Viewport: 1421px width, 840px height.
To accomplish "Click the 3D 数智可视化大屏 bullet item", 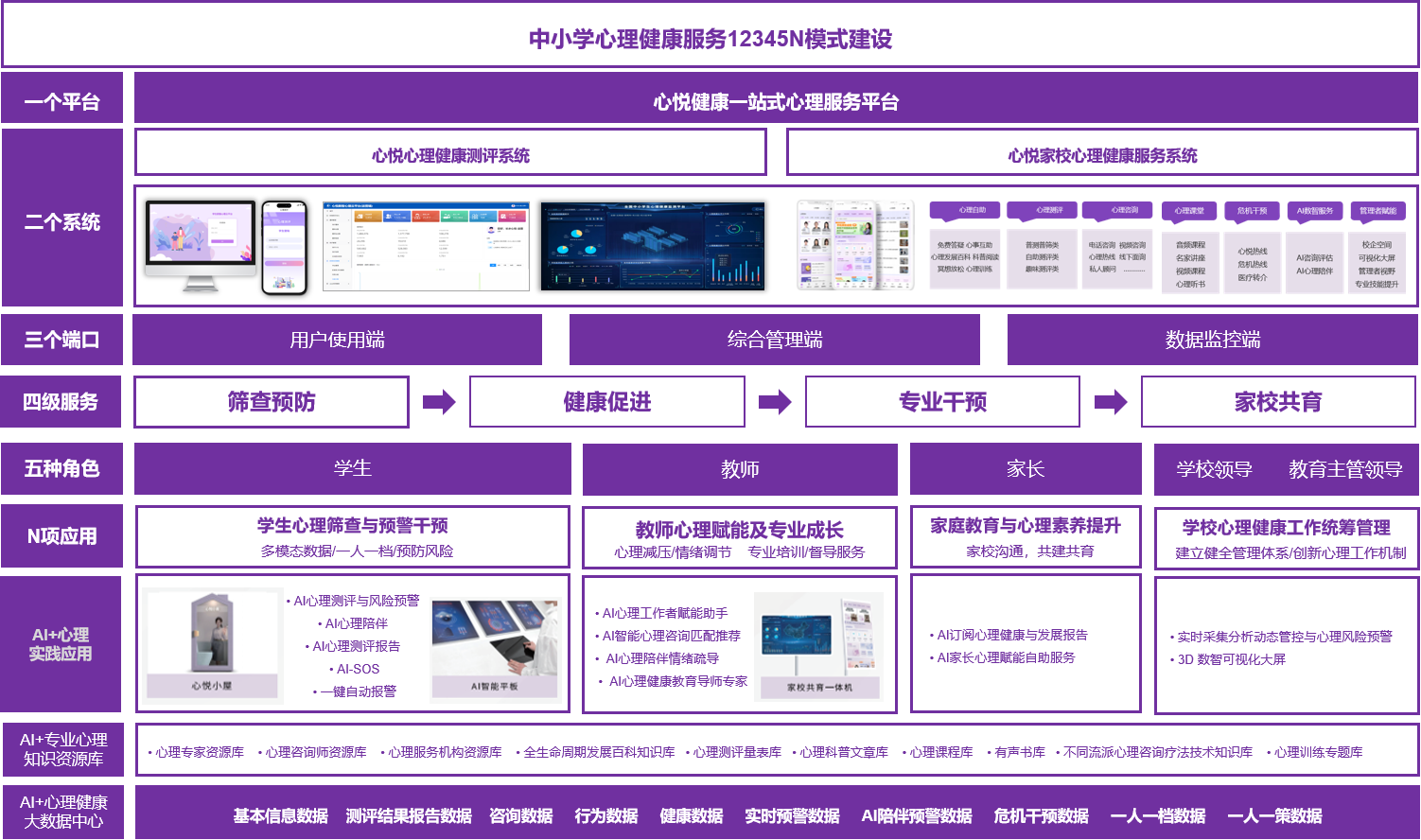I will point(1231,659).
